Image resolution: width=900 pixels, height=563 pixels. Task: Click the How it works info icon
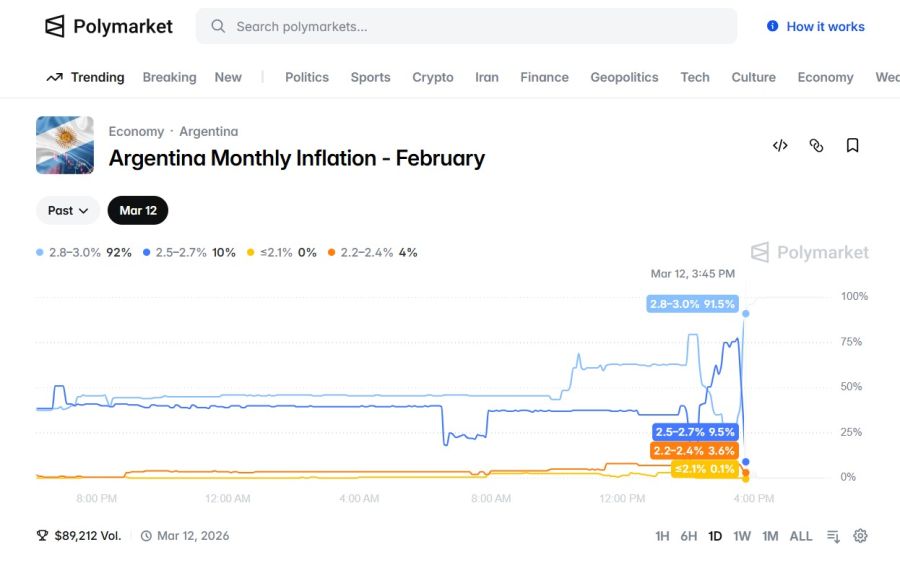pos(772,26)
